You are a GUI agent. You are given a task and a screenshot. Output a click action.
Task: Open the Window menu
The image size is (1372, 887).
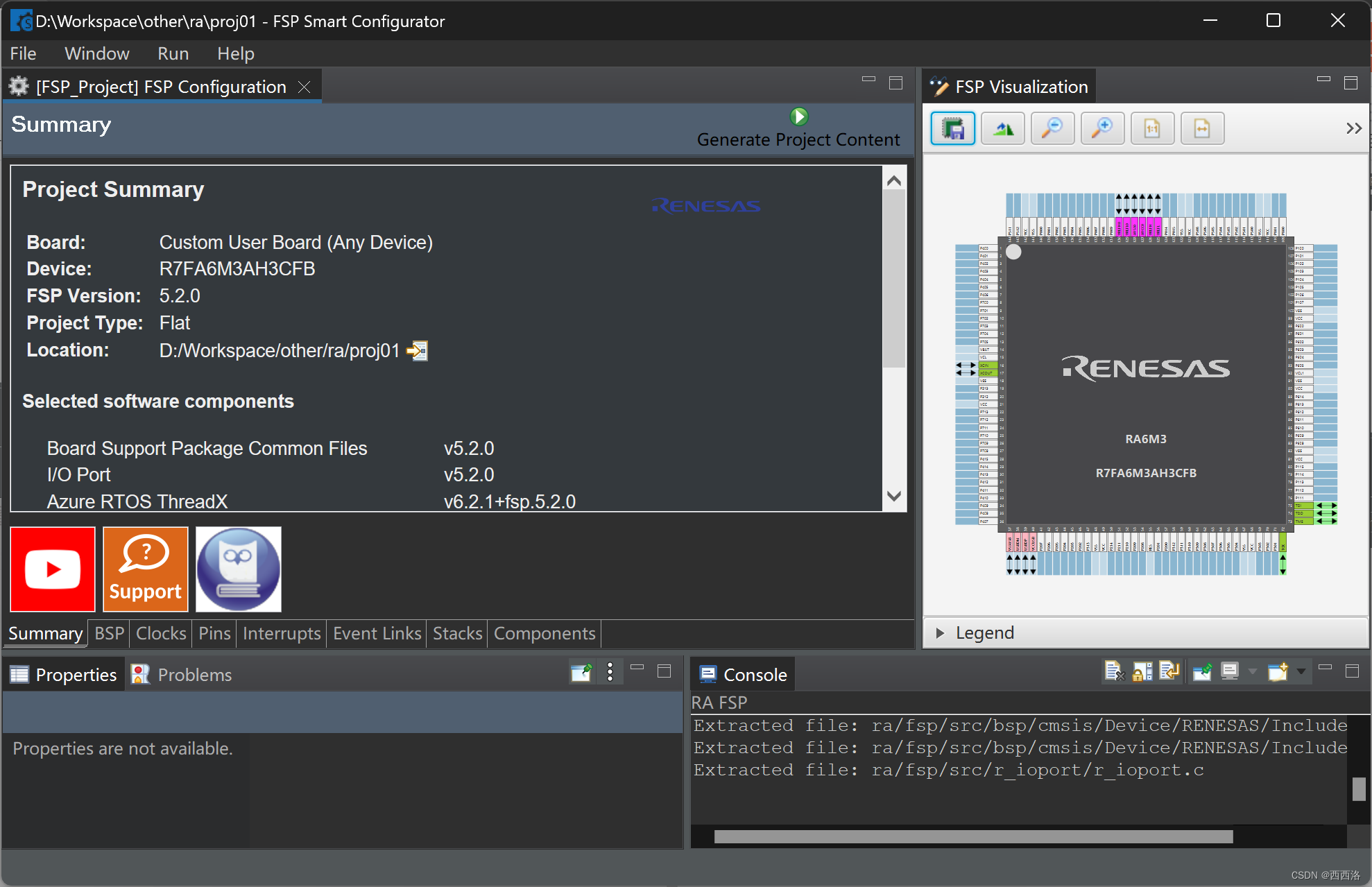pos(97,53)
